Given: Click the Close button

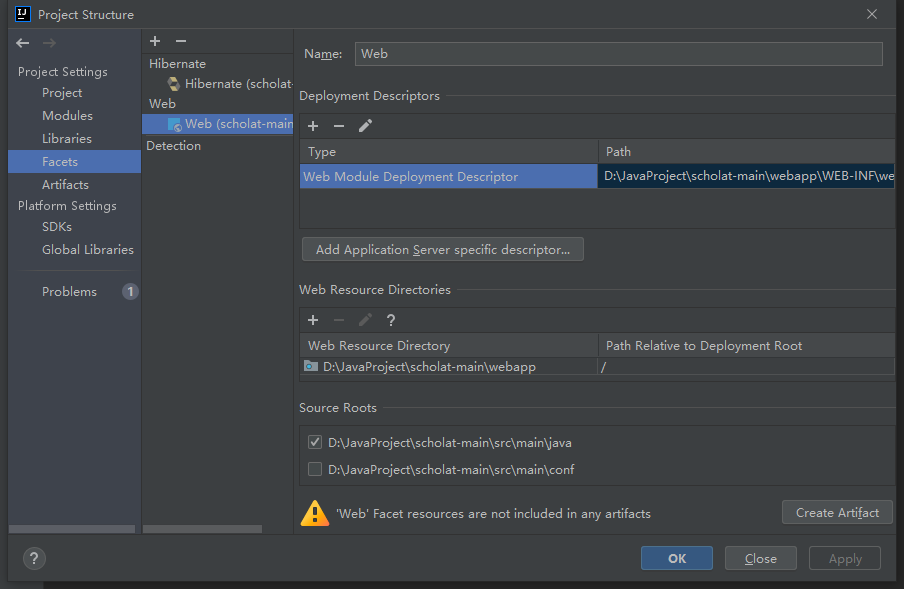Looking at the screenshot, I should [x=760, y=558].
